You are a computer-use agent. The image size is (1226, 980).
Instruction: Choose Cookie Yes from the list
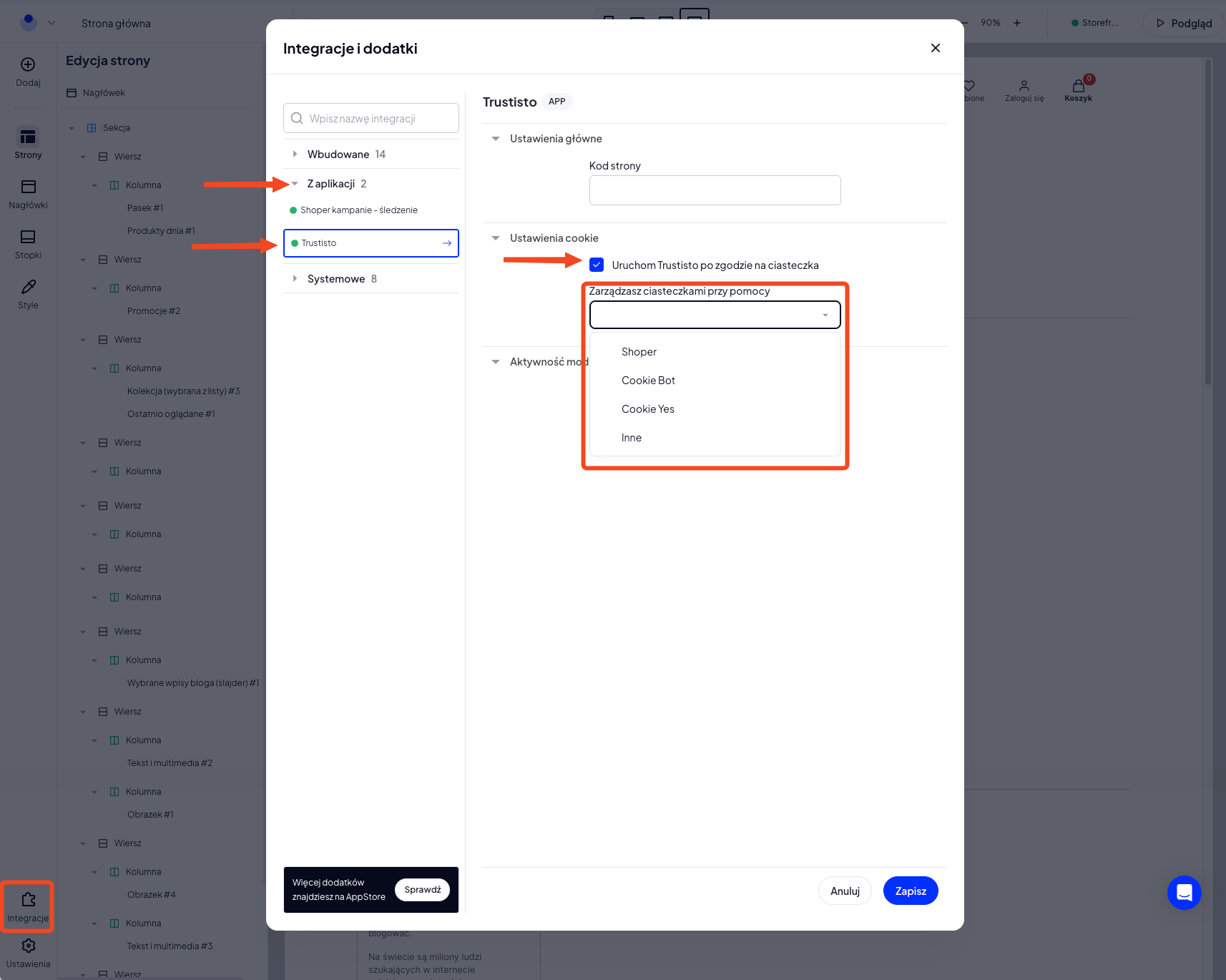tap(648, 409)
